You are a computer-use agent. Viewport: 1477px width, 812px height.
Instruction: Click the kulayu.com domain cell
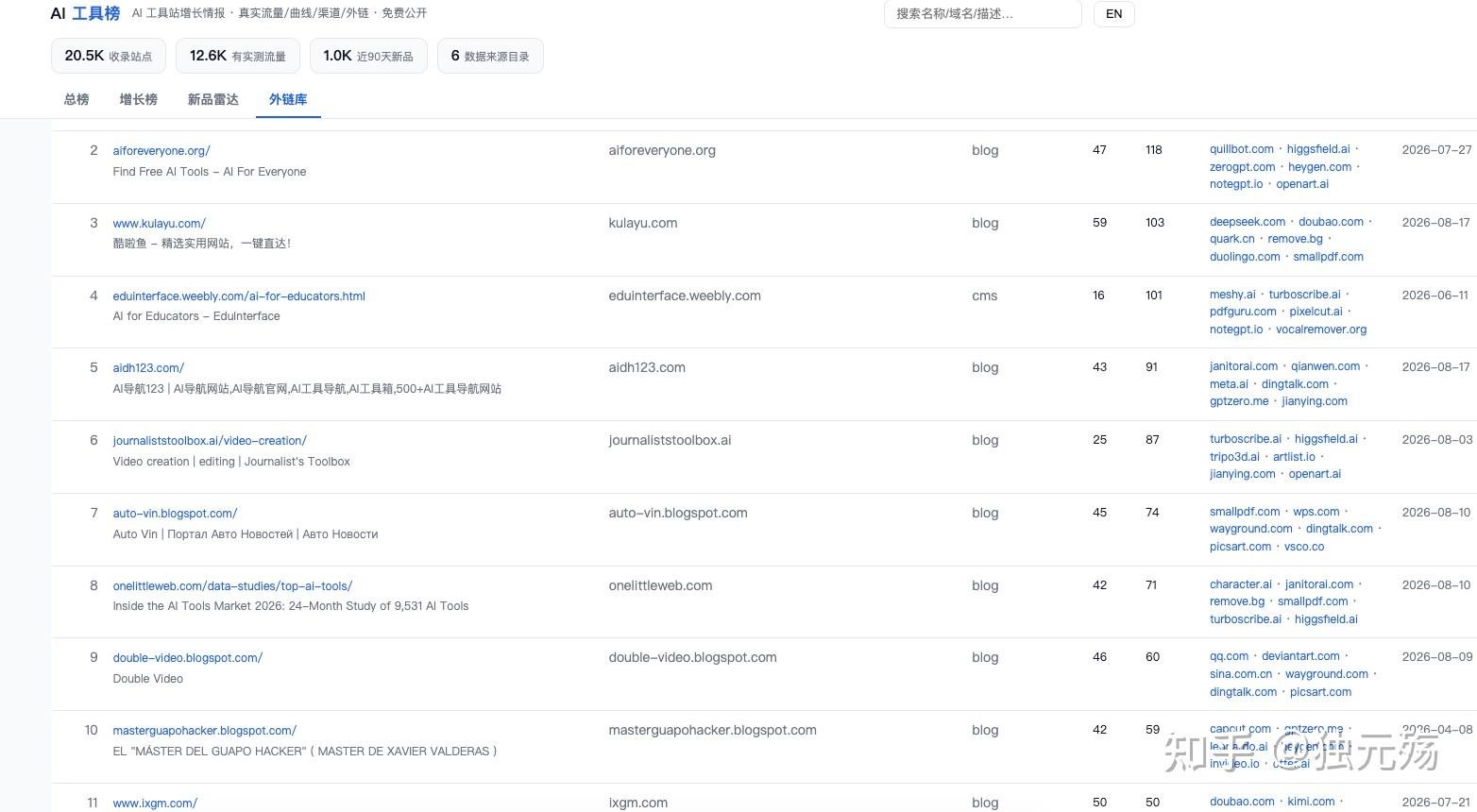(x=643, y=223)
